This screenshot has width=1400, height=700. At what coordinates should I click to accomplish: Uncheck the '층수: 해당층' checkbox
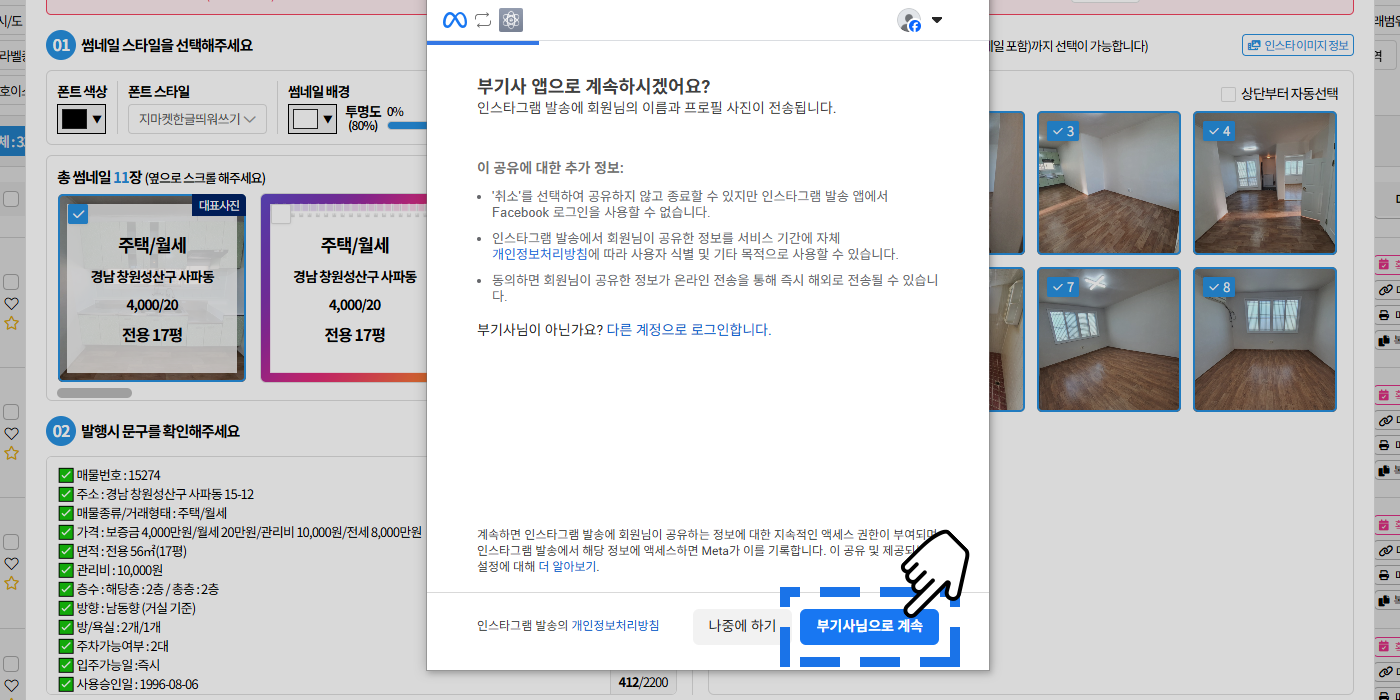(x=67, y=589)
